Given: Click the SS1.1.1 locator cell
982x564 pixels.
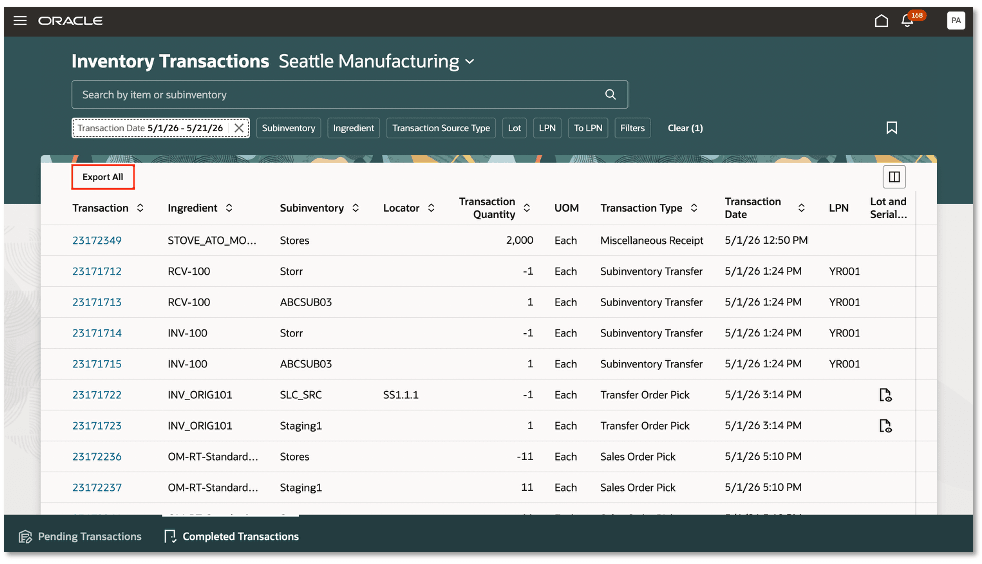Looking at the screenshot, I should 401,395.
